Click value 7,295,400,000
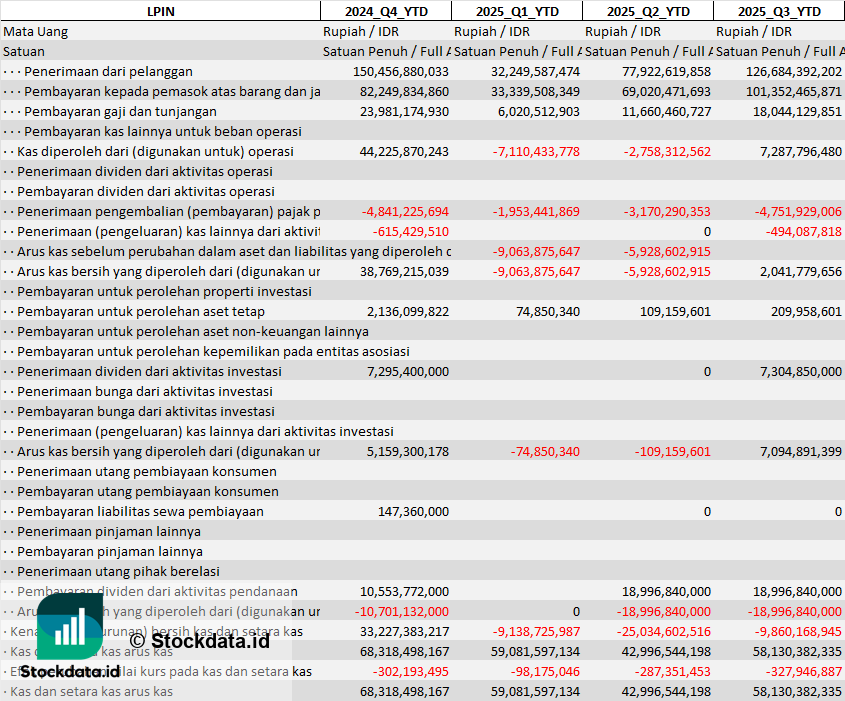This screenshot has width=845, height=701. point(408,371)
